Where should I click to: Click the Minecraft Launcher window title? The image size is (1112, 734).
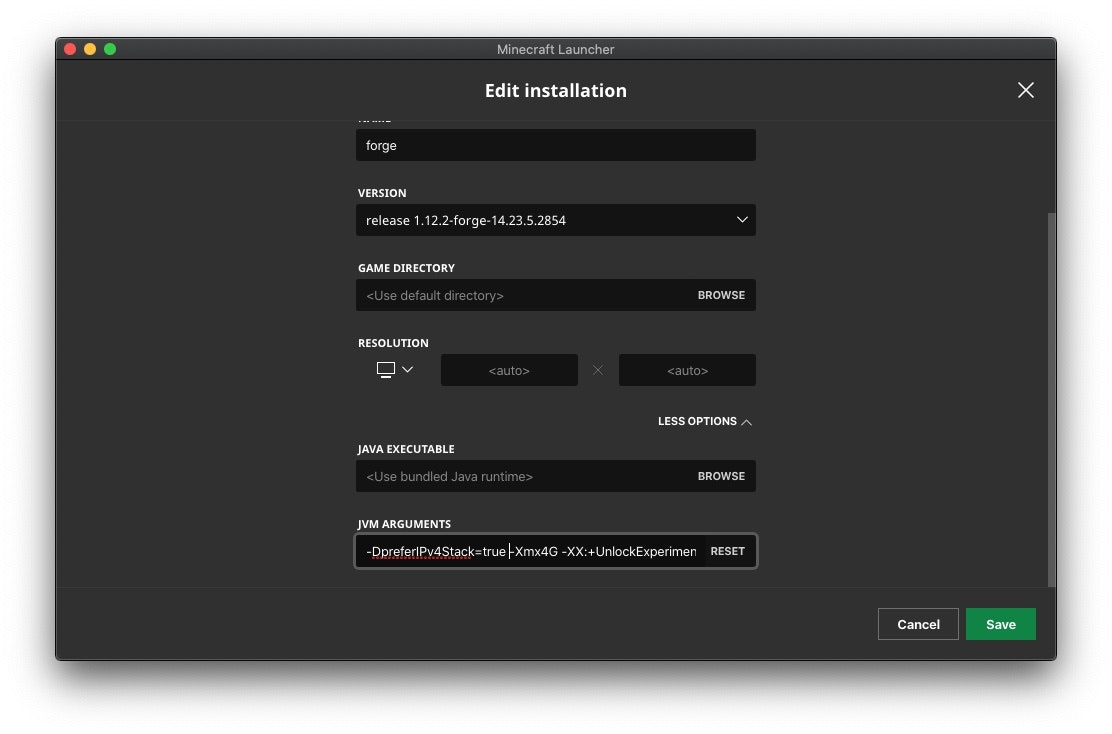coord(555,50)
